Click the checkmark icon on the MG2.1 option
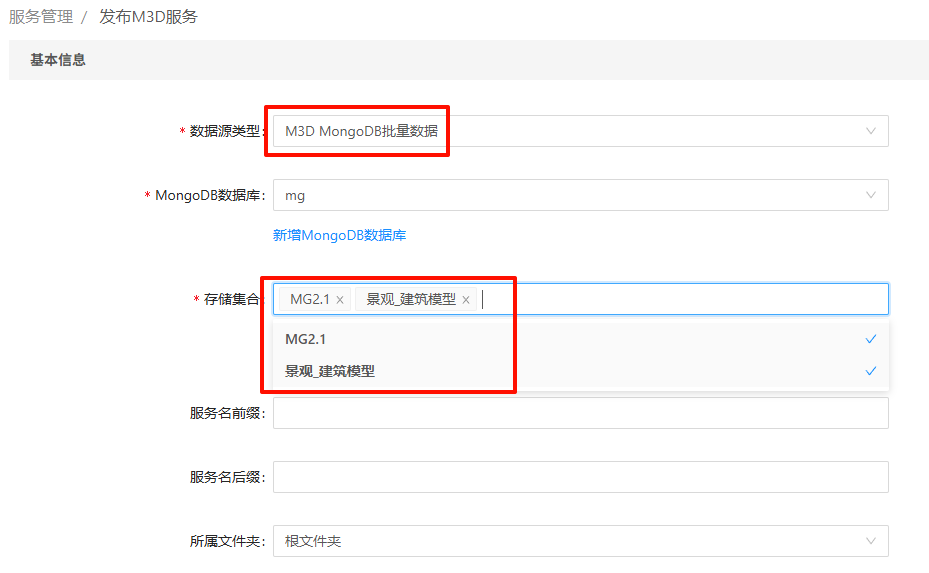Image resolution: width=929 pixels, height=573 pixels. (x=870, y=339)
